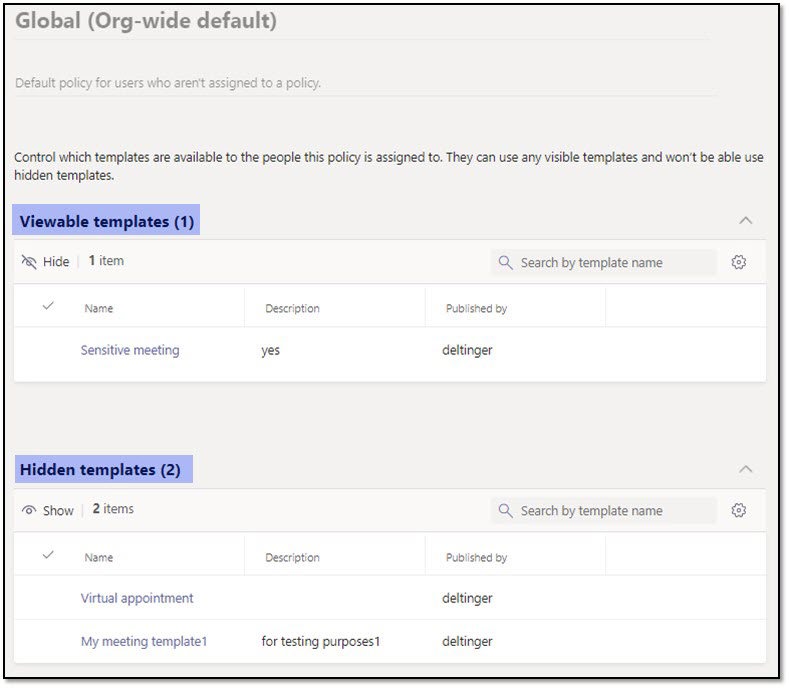789x688 pixels.
Task: Sort Viewable templates by Published by column
Action: (x=476, y=309)
